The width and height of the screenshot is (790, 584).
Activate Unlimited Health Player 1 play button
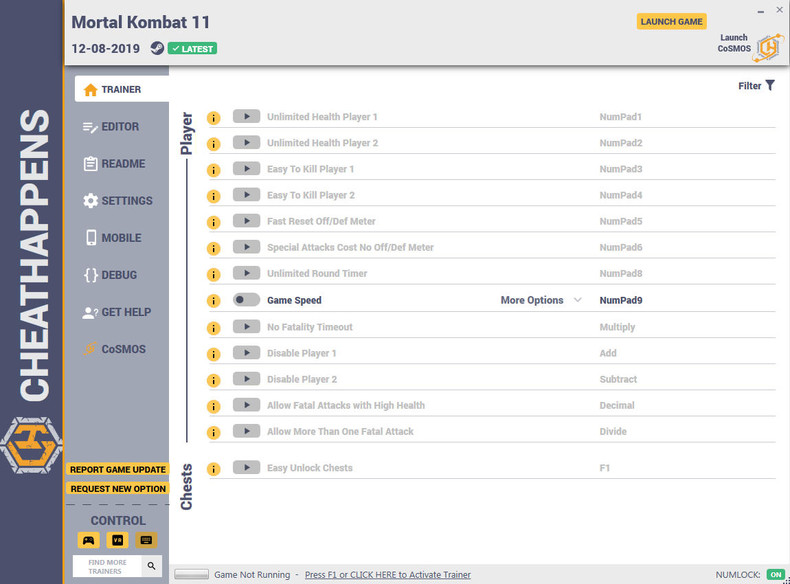click(x=246, y=116)
